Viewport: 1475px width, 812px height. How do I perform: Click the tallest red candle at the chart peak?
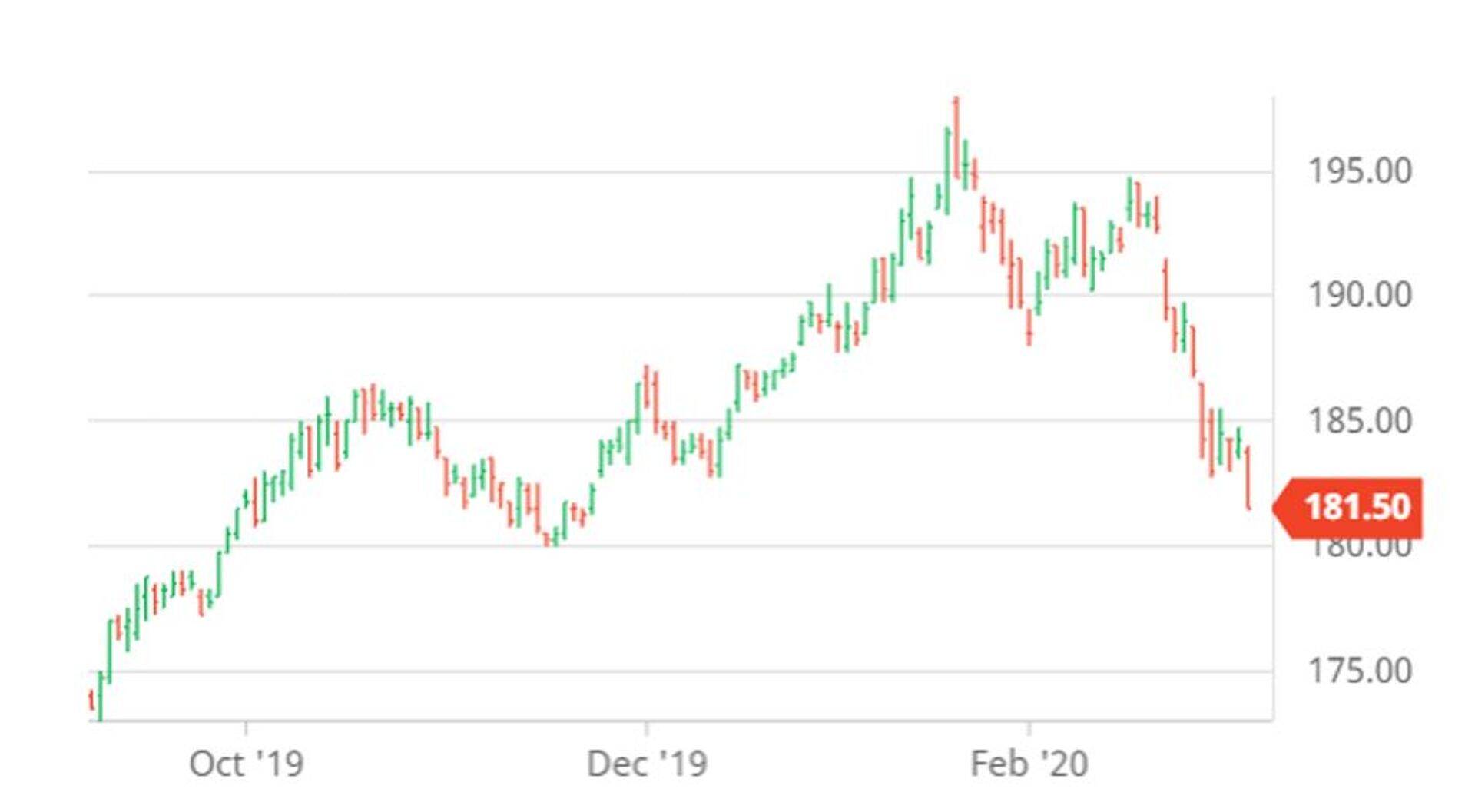click(956, 138)
